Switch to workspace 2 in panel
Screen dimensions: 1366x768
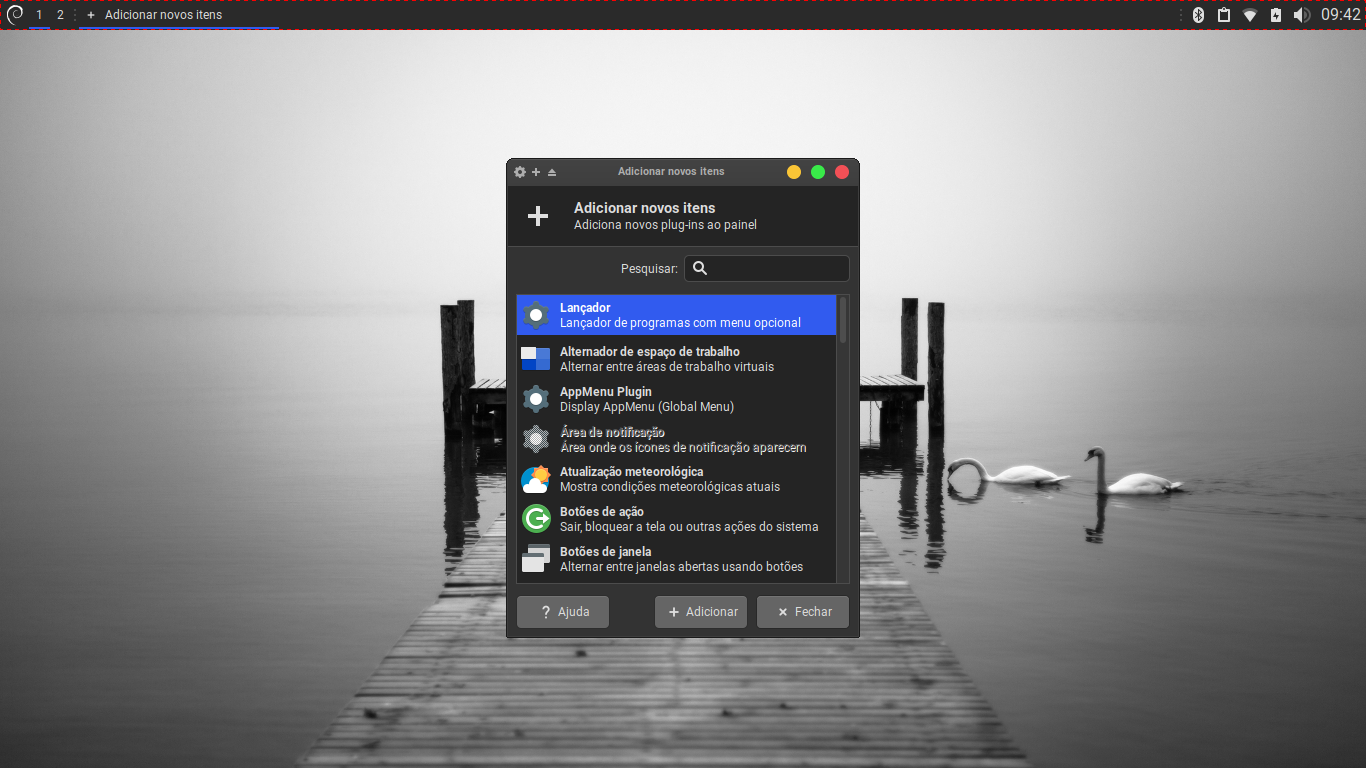point(60,15)
